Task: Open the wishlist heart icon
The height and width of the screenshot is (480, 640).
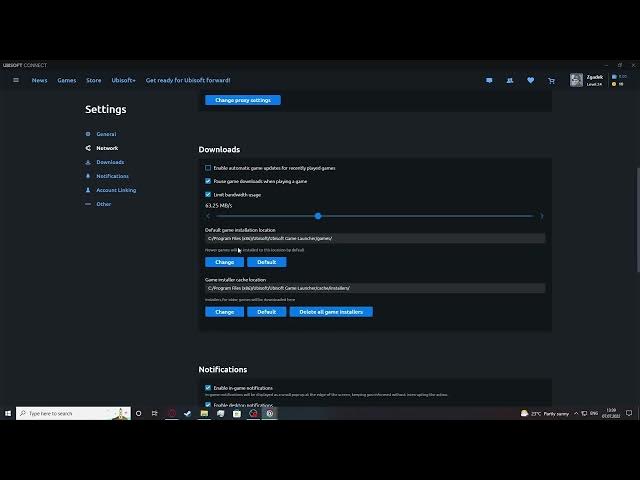Action: pyautogui.click(x=530, y=80)
